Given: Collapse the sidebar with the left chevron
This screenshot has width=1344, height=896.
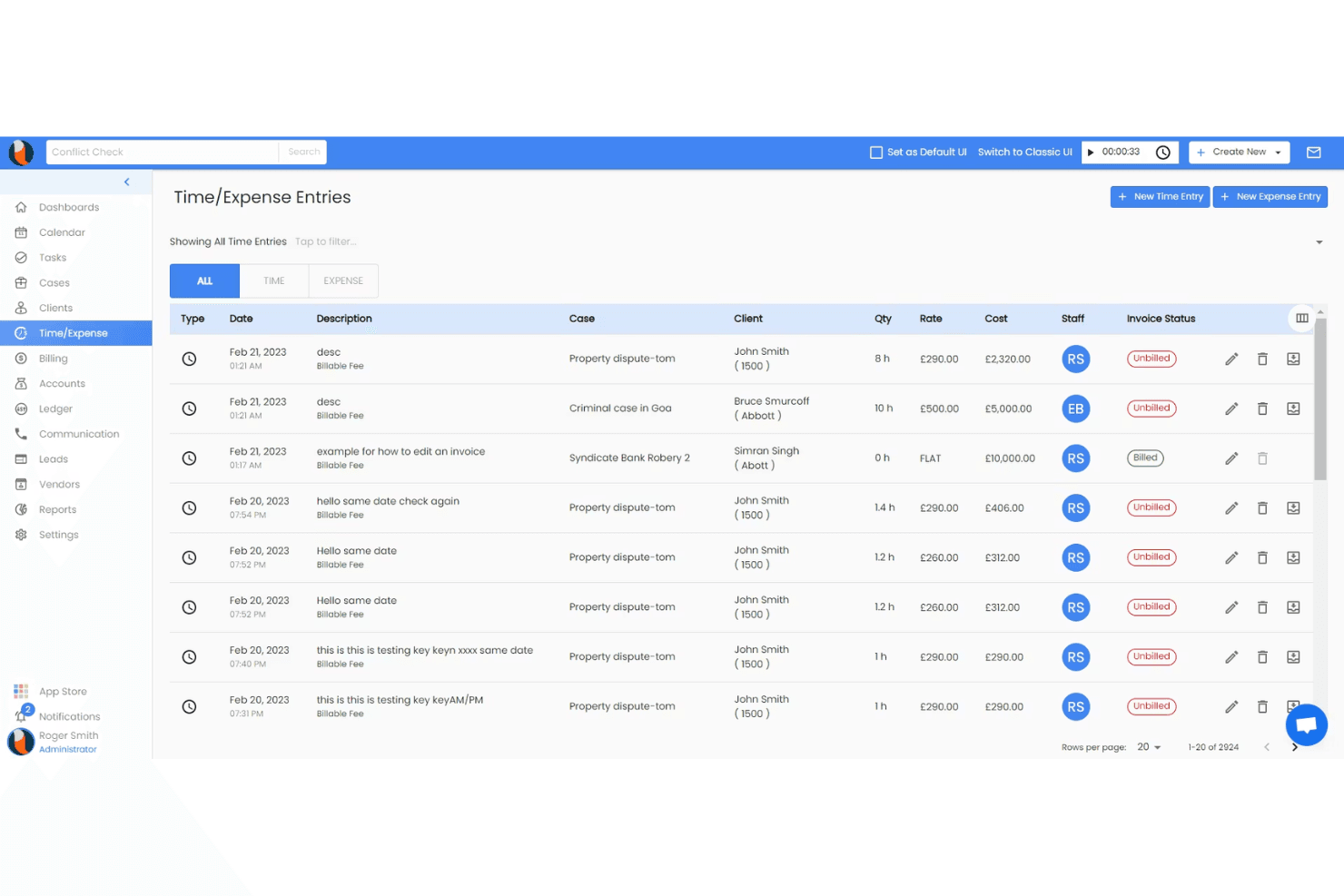Looking at the screenshot, I should coord(127,182).
